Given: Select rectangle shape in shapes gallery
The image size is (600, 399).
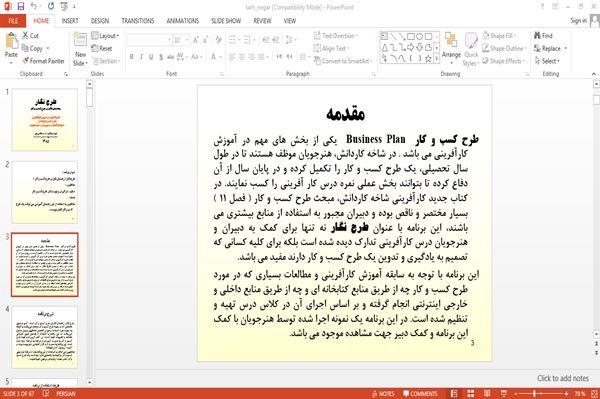Looking at the screenshot, I should click(x=411, y=37).
